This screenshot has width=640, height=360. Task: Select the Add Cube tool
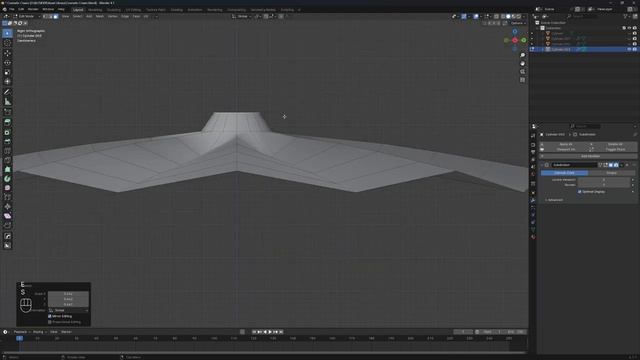point(7,112)
